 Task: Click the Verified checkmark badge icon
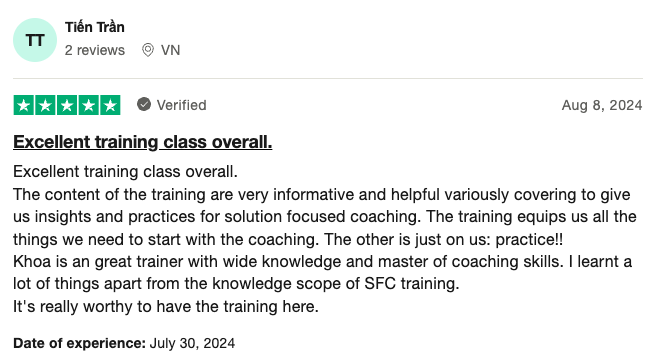pyautogui.click(x=144, y=104)
